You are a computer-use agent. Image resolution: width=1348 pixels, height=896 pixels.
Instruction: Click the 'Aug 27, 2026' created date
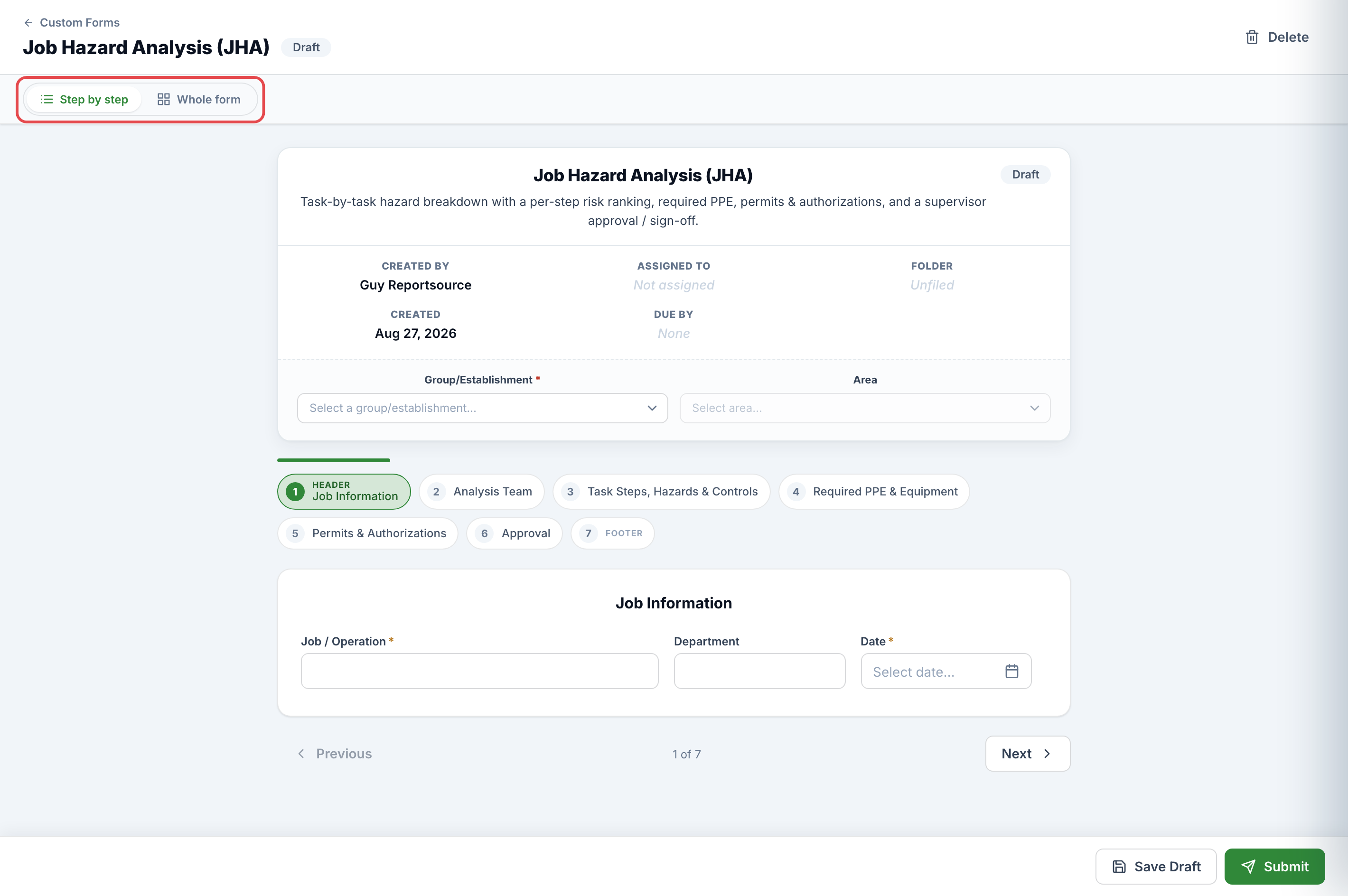[x=415, y=333]
